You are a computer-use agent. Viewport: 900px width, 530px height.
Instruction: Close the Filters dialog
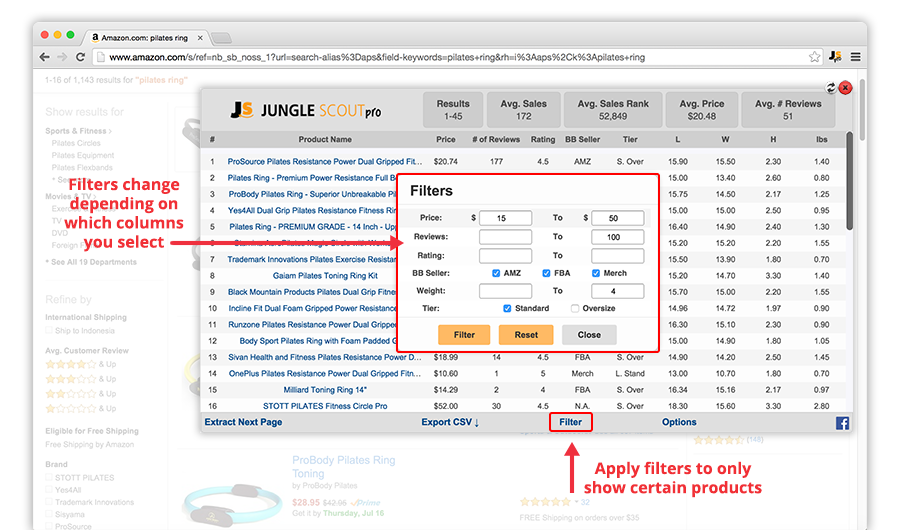pos(589,335)
